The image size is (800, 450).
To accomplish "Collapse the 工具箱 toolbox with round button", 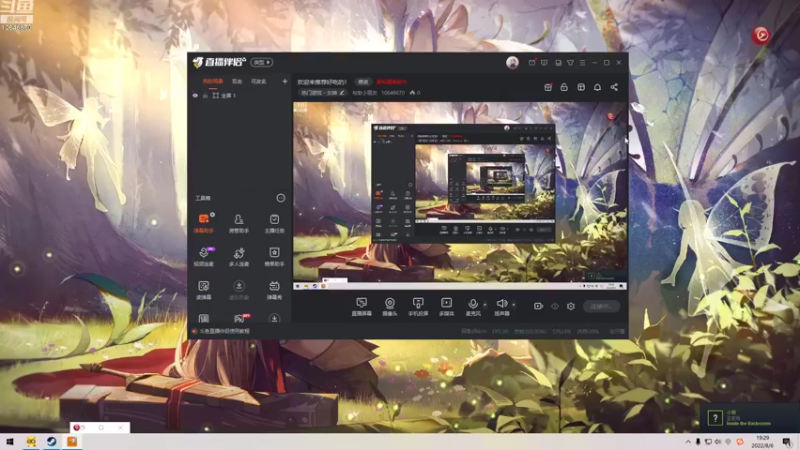I will pos(281,198).
